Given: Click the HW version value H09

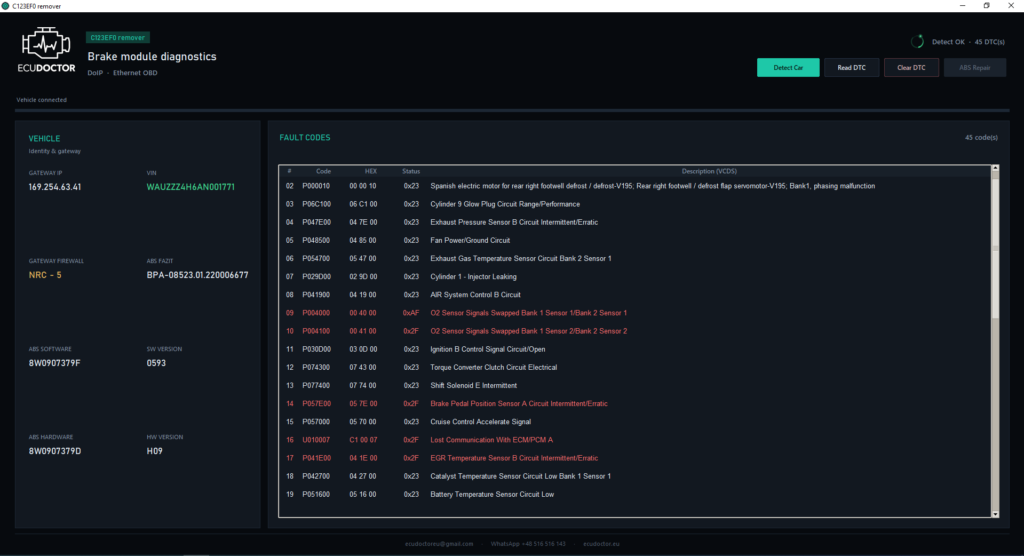Looking at the screenshot, I should pos(154,451).
